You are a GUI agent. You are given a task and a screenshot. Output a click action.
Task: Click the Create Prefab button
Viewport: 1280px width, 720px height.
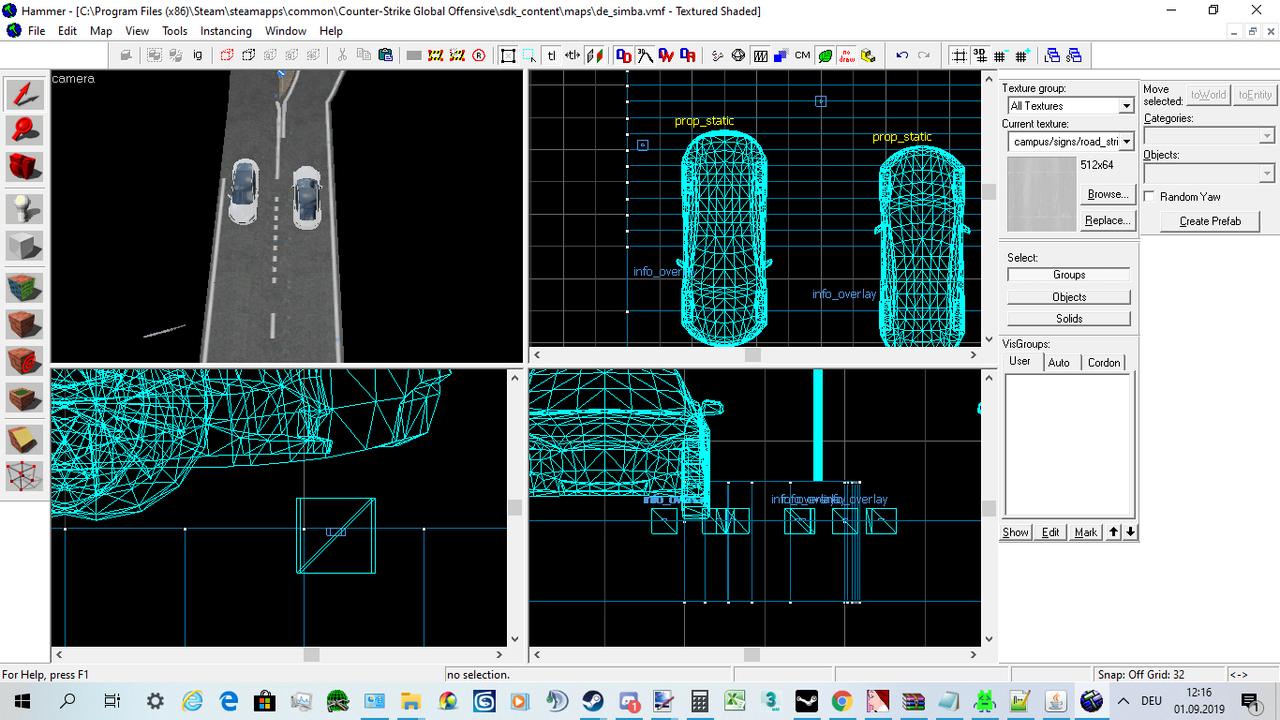pos(1210,221)
